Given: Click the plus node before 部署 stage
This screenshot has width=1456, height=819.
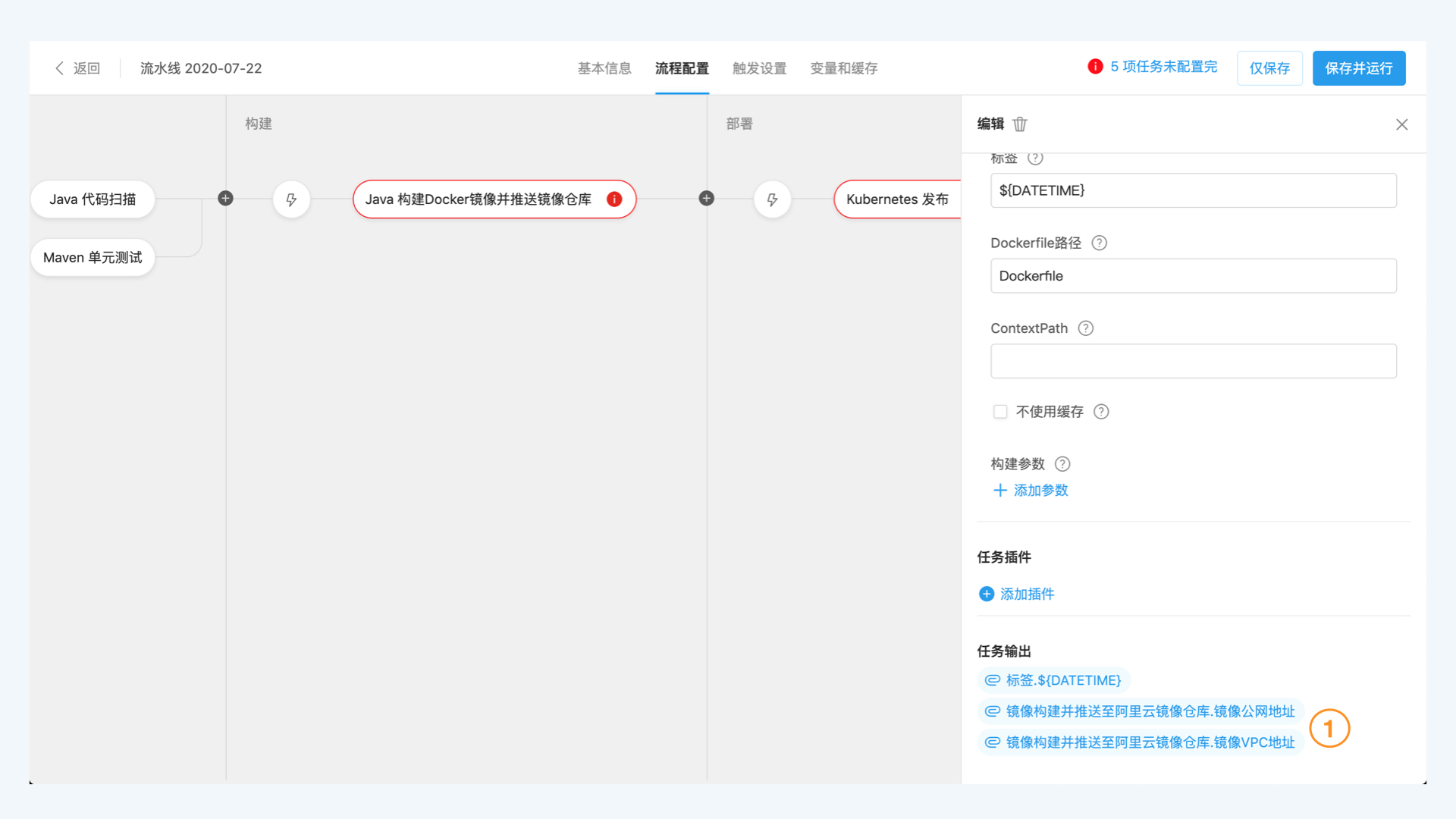Looking at the screenshot, I should 706,199.
